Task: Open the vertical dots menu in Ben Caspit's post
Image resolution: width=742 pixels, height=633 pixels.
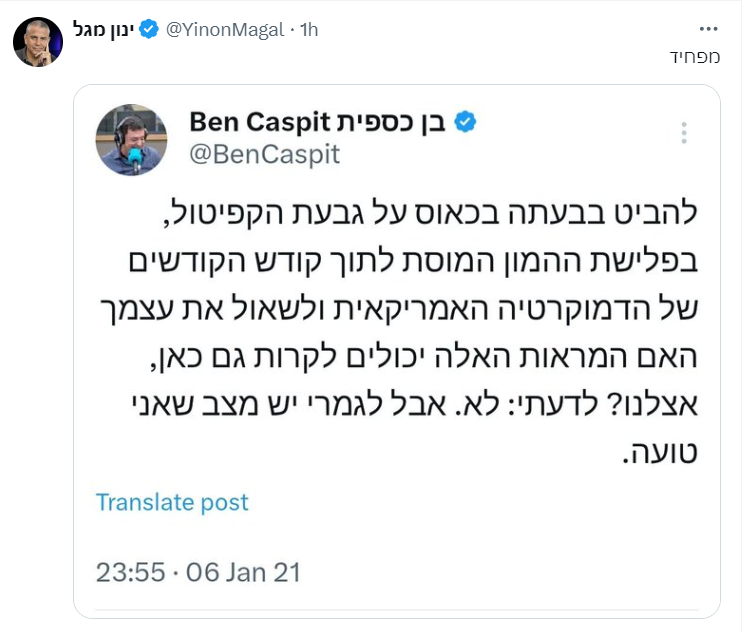Action: 684,134
